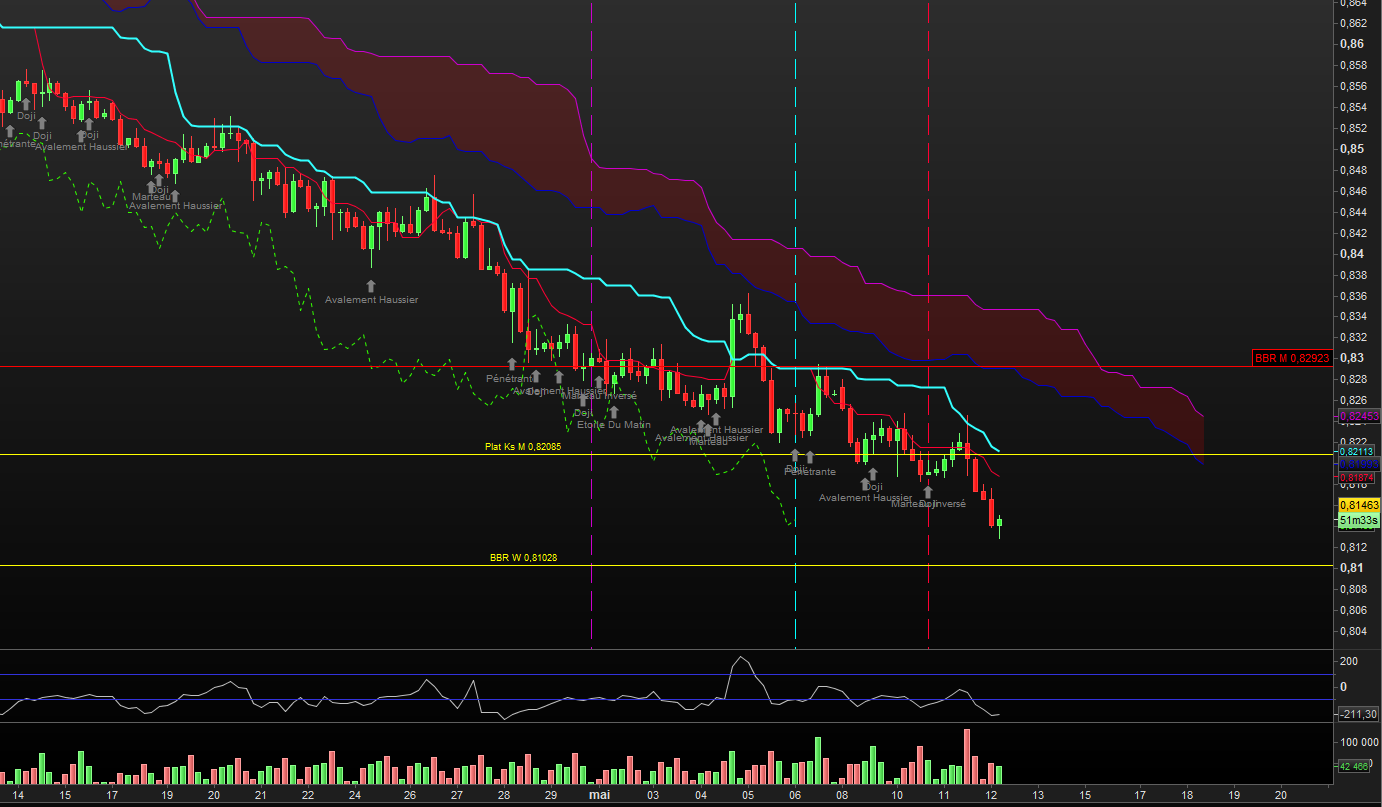The height and width of the screenshot is (807, 1382).
Task: Click the cyan 0,82113 price axis tag
Action: pos(1359,451)
